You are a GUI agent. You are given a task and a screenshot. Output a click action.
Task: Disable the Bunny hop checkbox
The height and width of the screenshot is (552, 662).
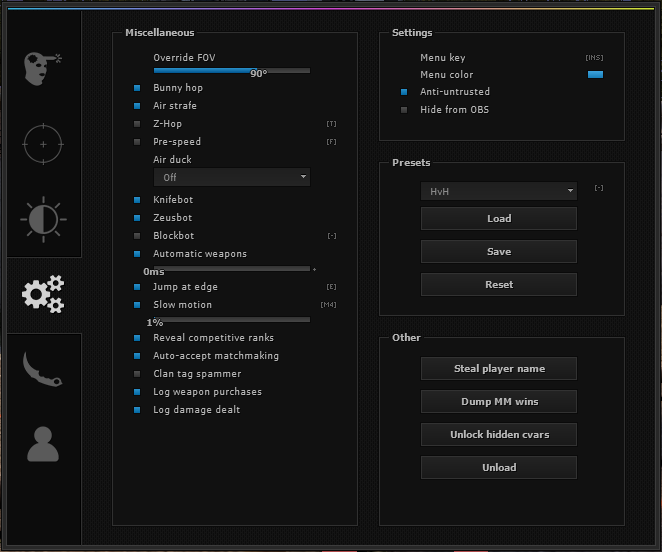tap(137, 88)
